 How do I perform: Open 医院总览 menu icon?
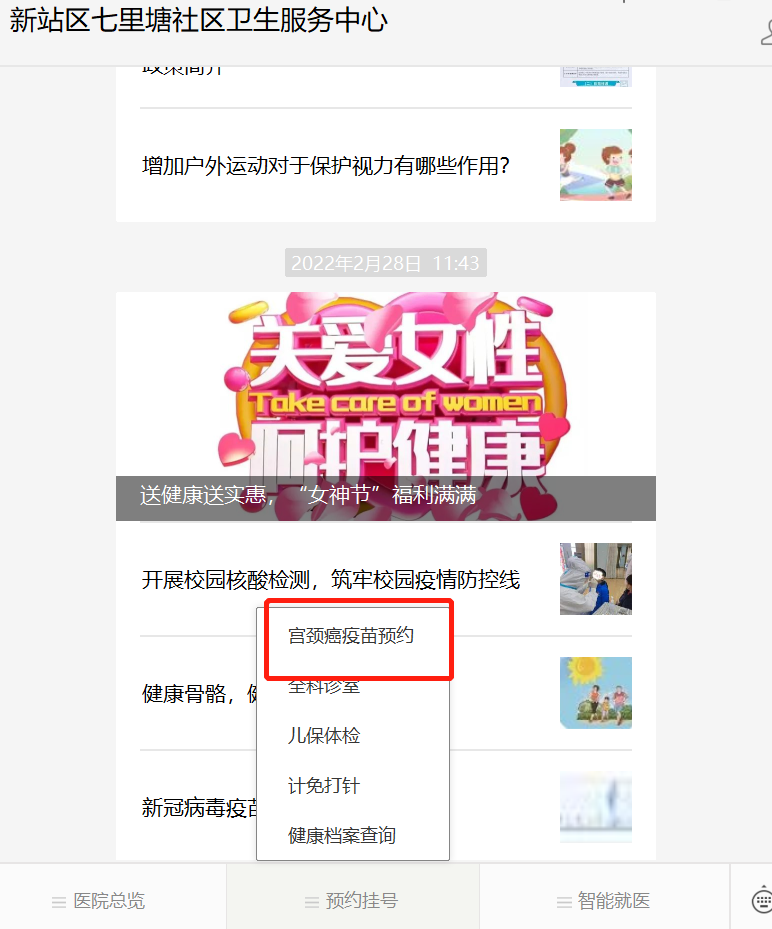click(x=59, y=902)
